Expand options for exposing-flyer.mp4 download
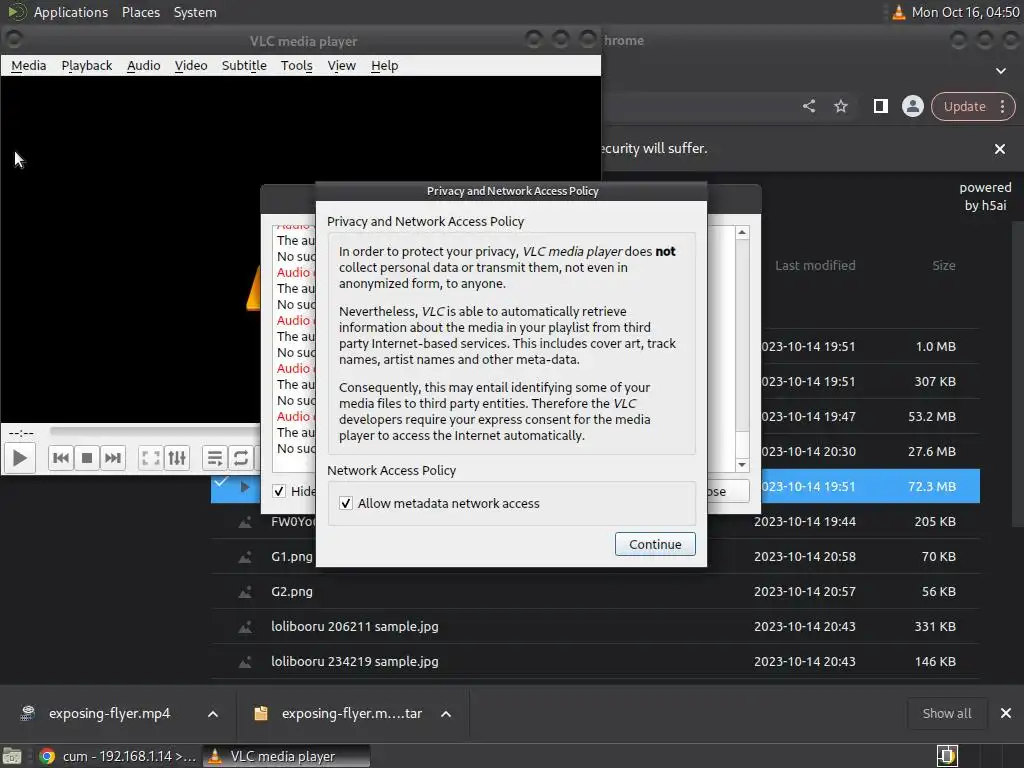This screenshot has height=768, width=1024. point(213,714)
